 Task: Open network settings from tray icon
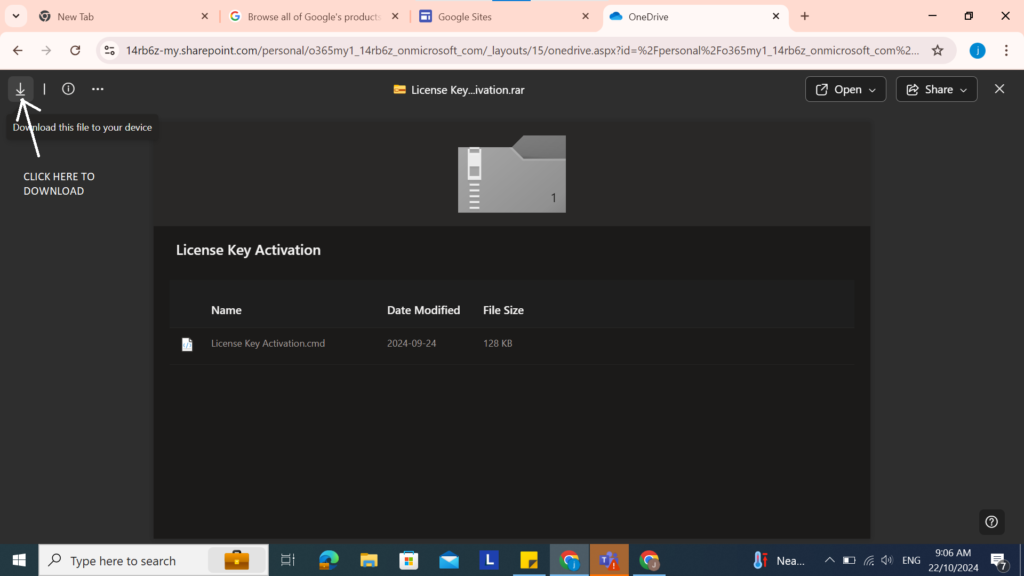(869, 560)
